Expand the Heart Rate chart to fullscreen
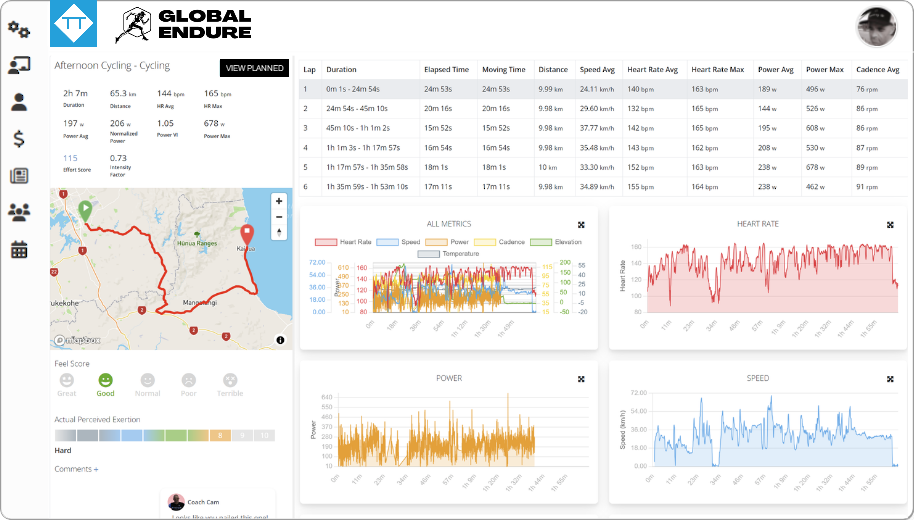This screenshot has height=520, width=914. tap(889, 225)
